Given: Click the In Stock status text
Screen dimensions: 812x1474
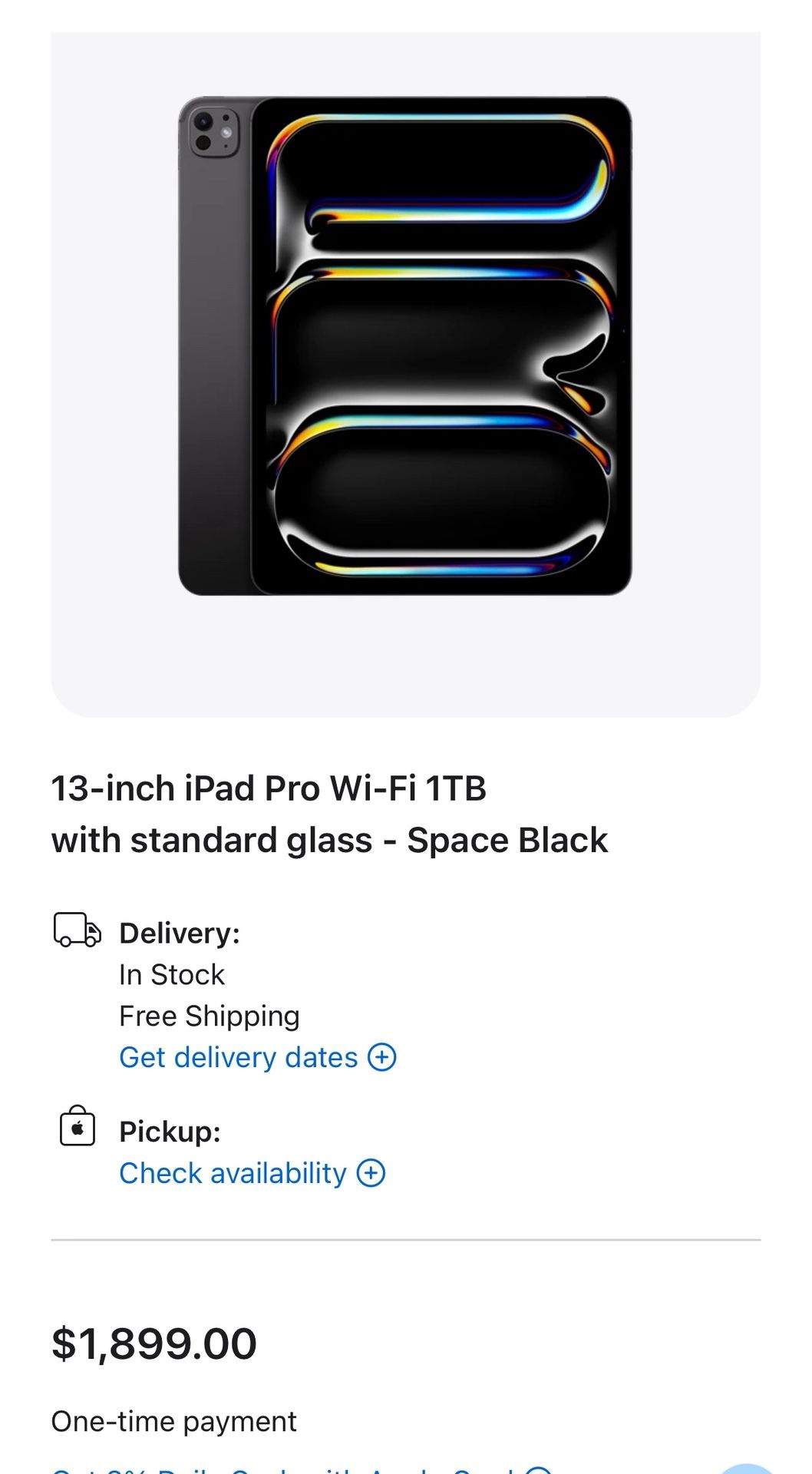Looking at the screenshot, I should (x=172, y=974).
